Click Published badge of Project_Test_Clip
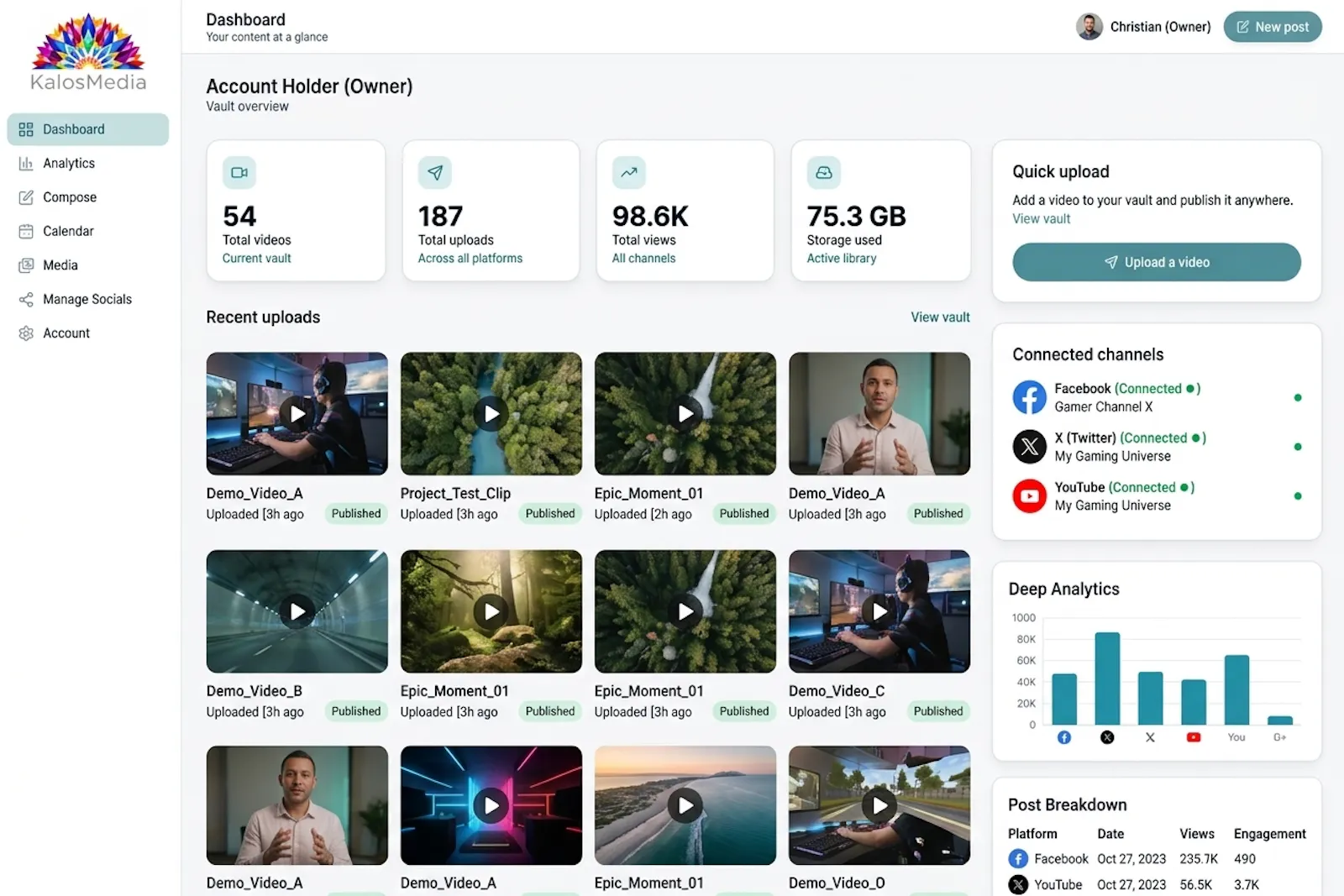This screenshot has height=896, width=1344. pos(550,514)
